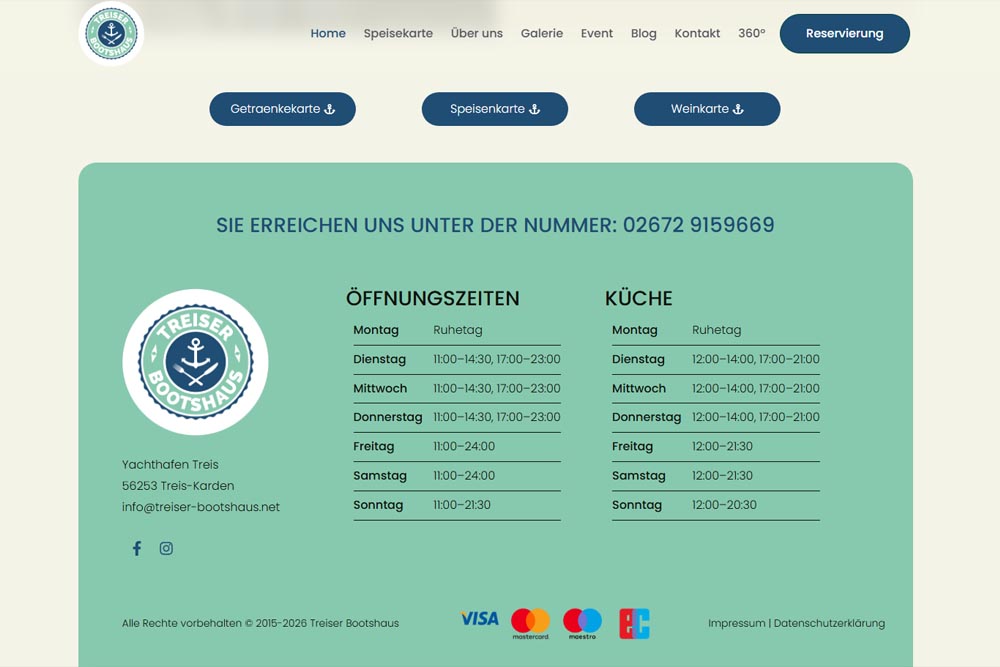Open the 360° tour menu item
The width and height of the screenshot is (1000, 667).
(751, 33)
